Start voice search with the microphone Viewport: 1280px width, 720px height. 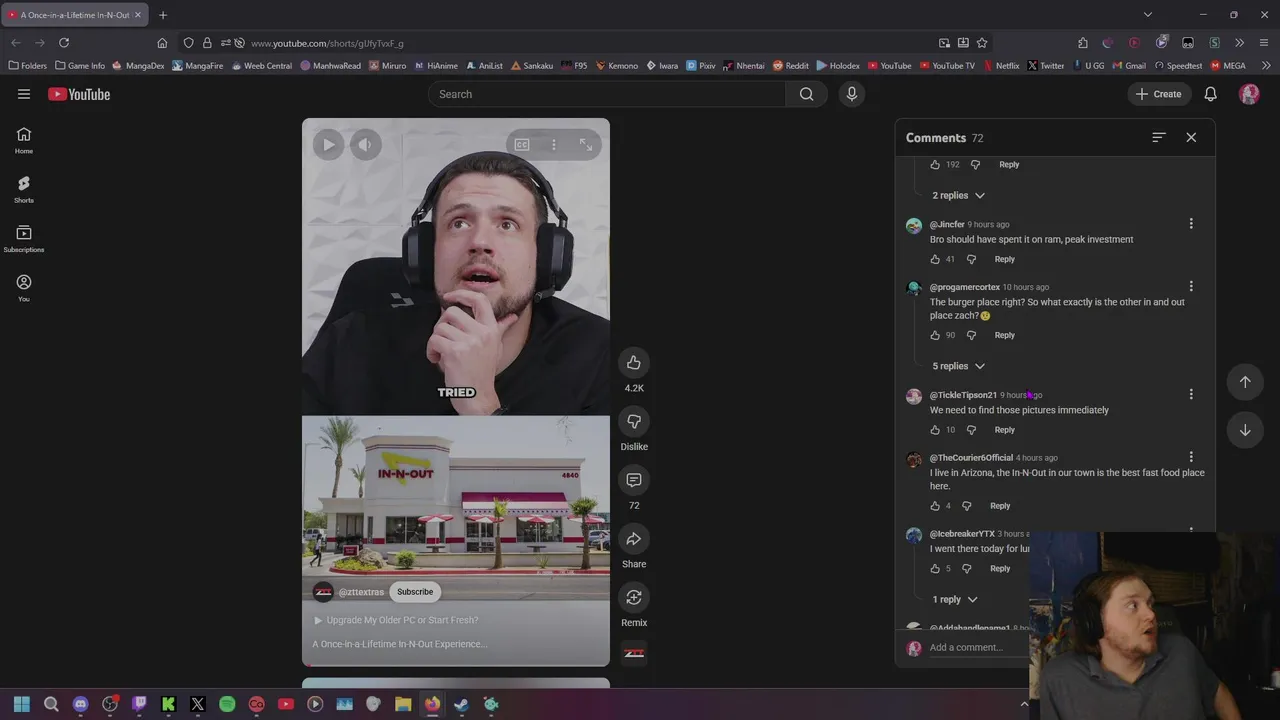[x=852, y=94]
